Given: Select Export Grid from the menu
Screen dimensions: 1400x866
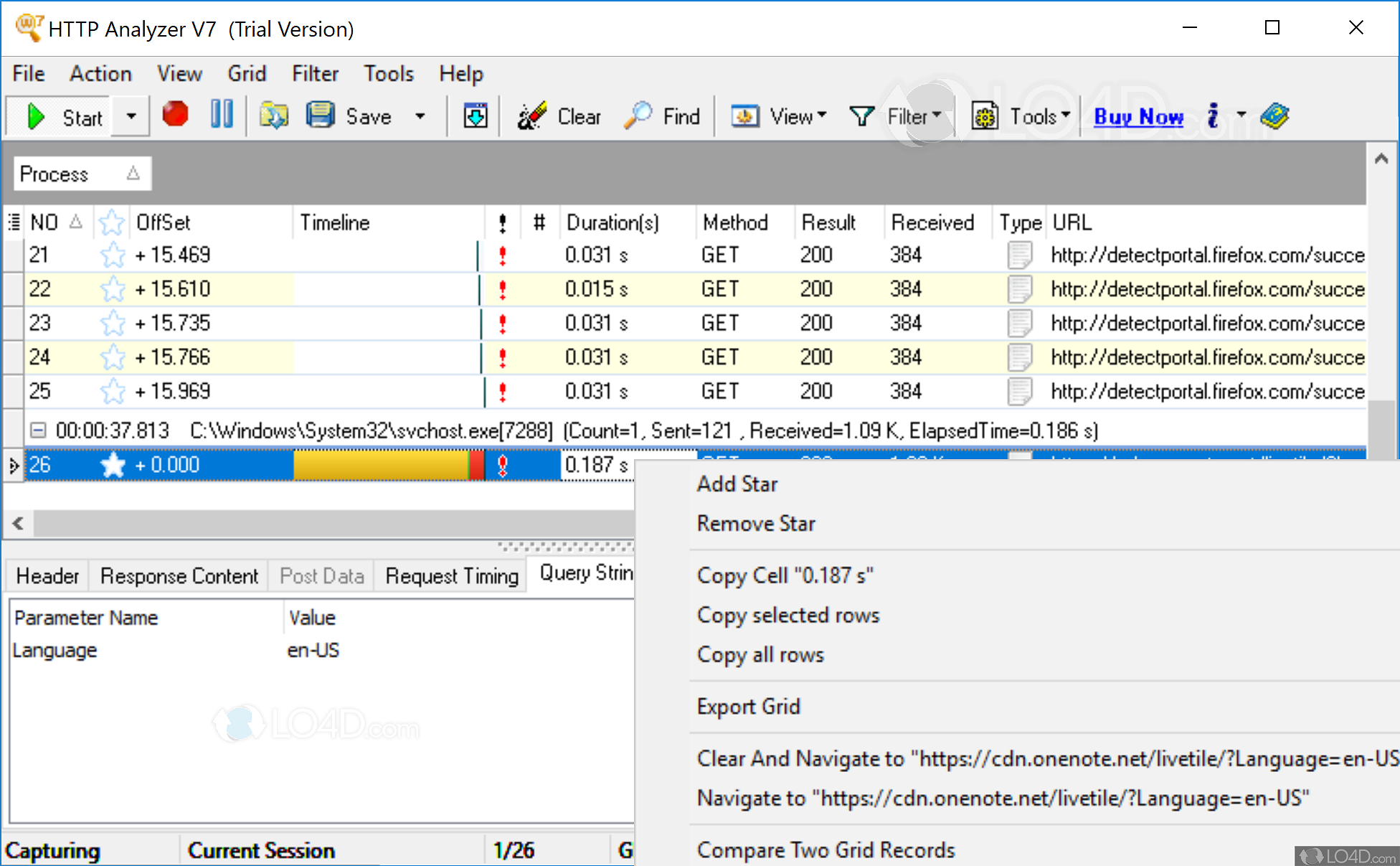Looking at the screenshot, I should pyautogui.click(x=749, y=706).
